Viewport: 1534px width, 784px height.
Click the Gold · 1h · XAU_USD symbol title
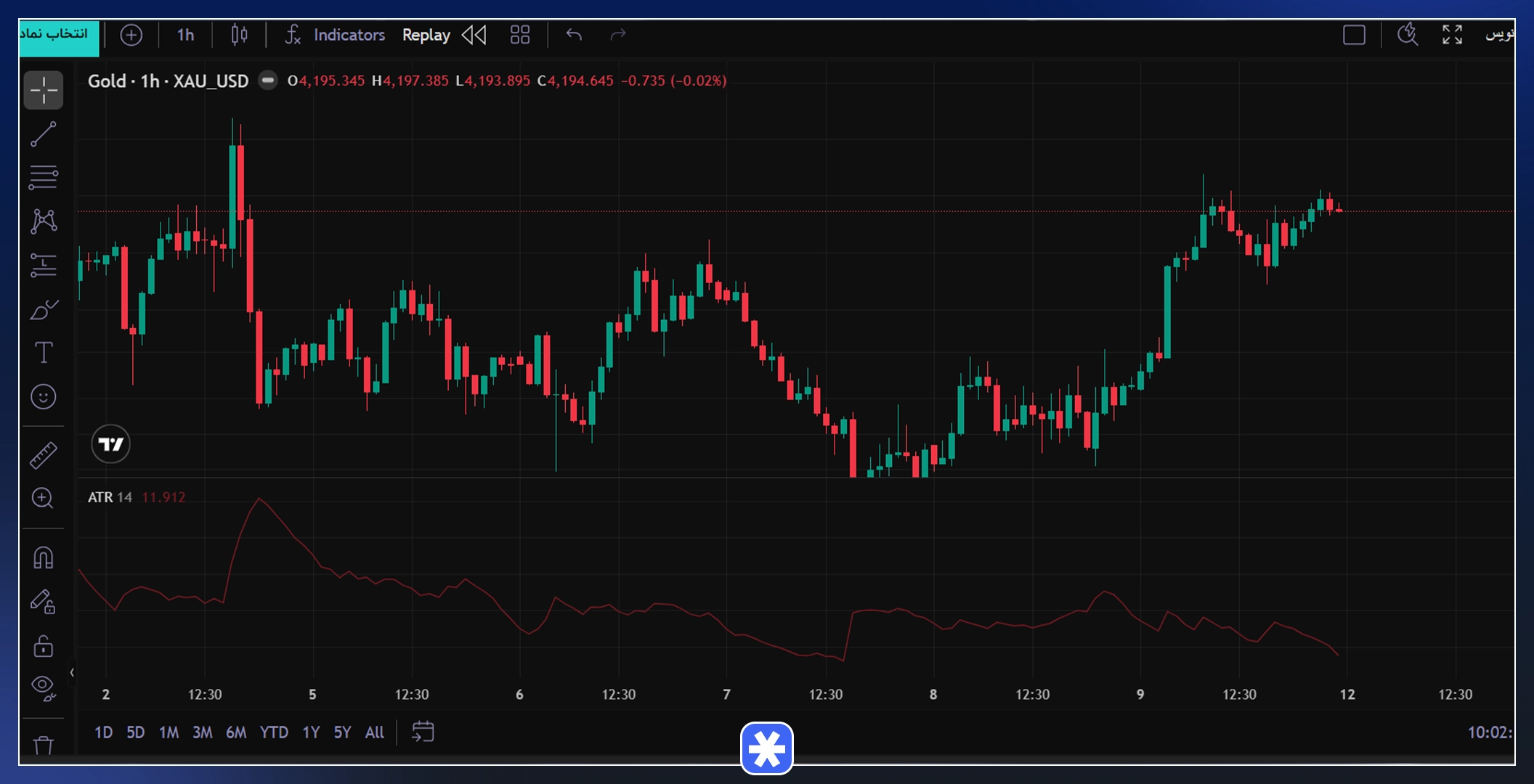(169, 81)
